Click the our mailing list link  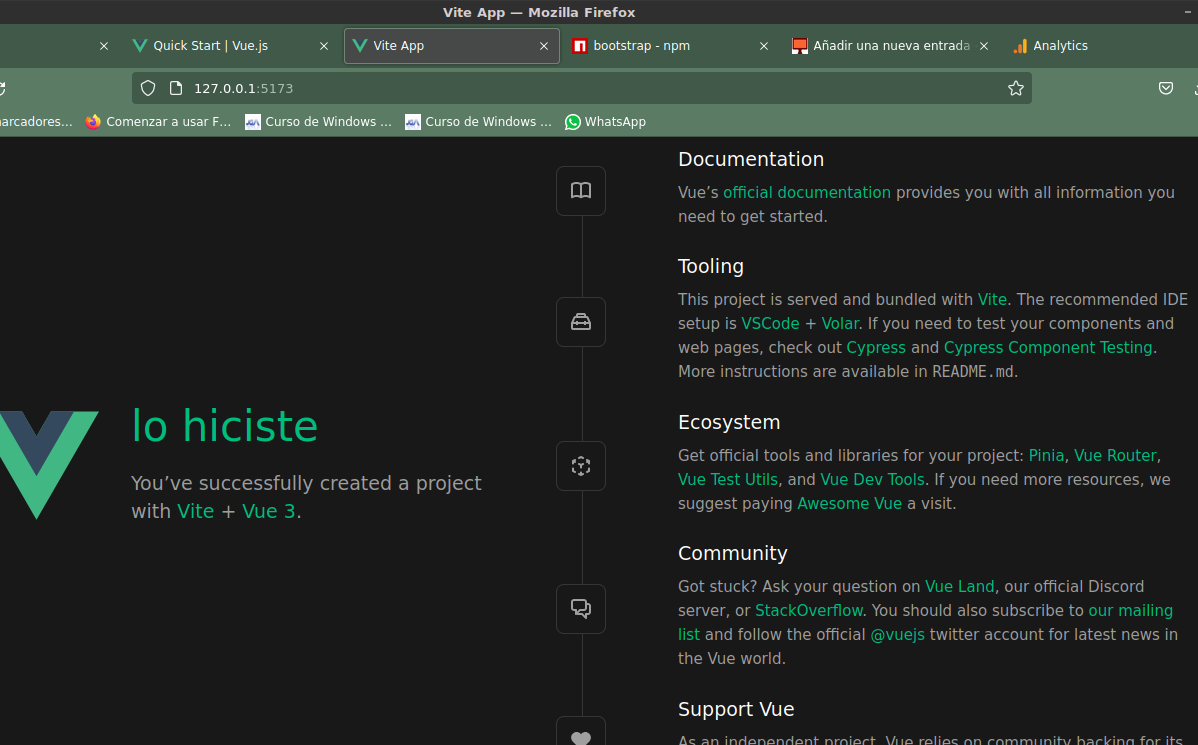pos(1130,611)
